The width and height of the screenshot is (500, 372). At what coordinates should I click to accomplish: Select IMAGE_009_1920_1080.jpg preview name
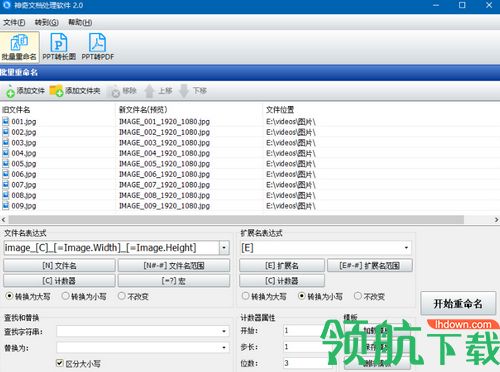(164, 206)
